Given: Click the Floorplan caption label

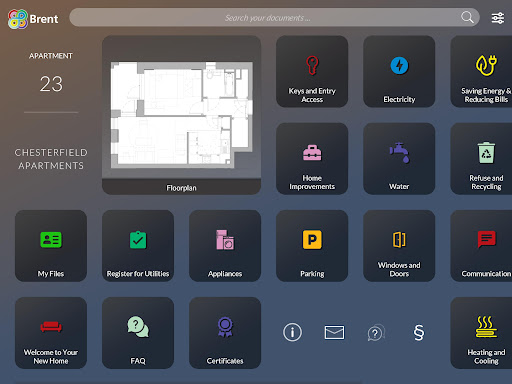Looking at the screenshot, I should click(181, 188).
